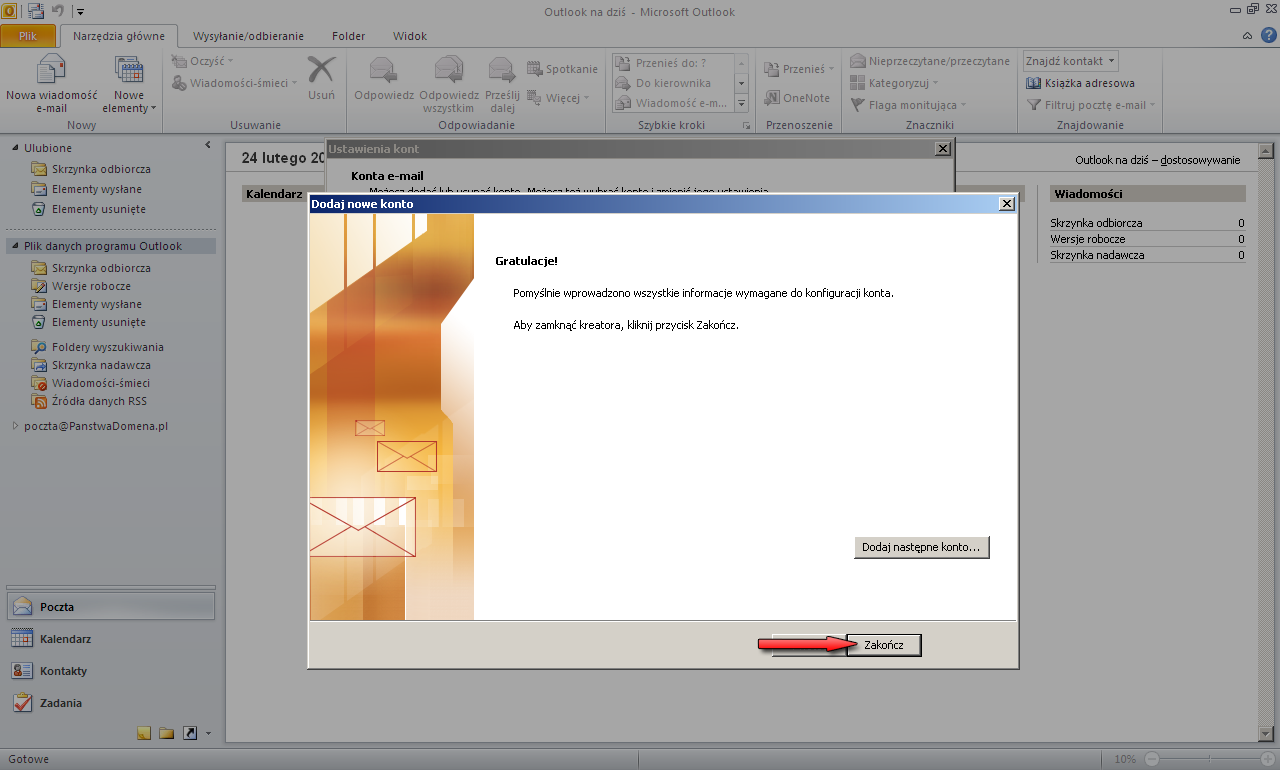Switch to Poczta in navigation pane
1280x770 pixels.
(110, 606)
